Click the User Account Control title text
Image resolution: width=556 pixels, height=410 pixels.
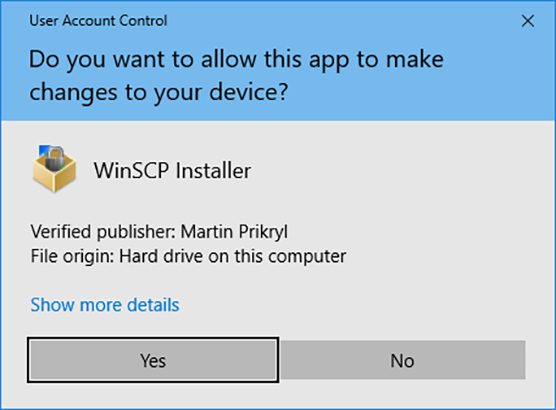[98, 21]
